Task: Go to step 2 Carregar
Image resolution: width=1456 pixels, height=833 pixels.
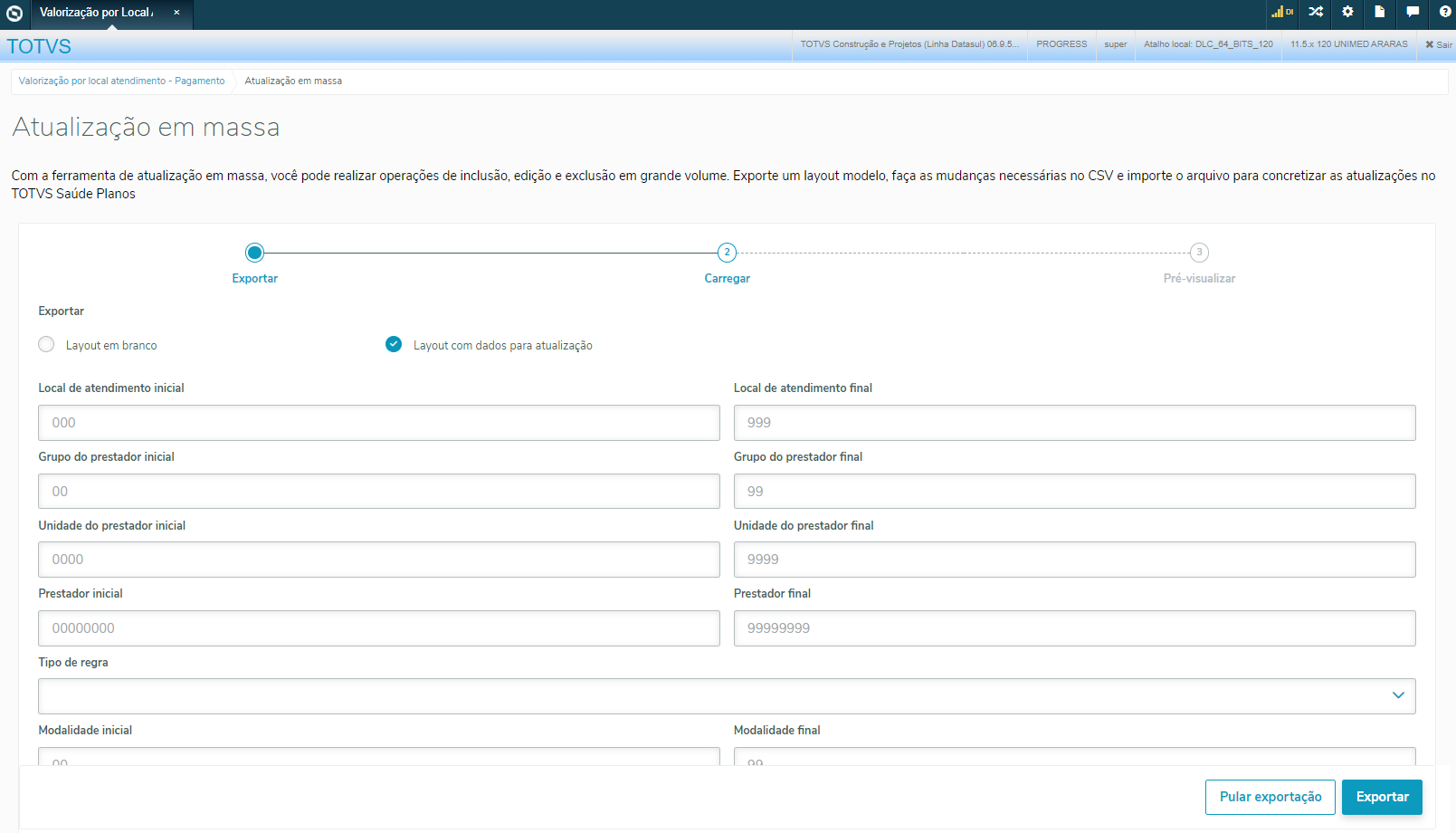Action: click(x=727, y=253)
